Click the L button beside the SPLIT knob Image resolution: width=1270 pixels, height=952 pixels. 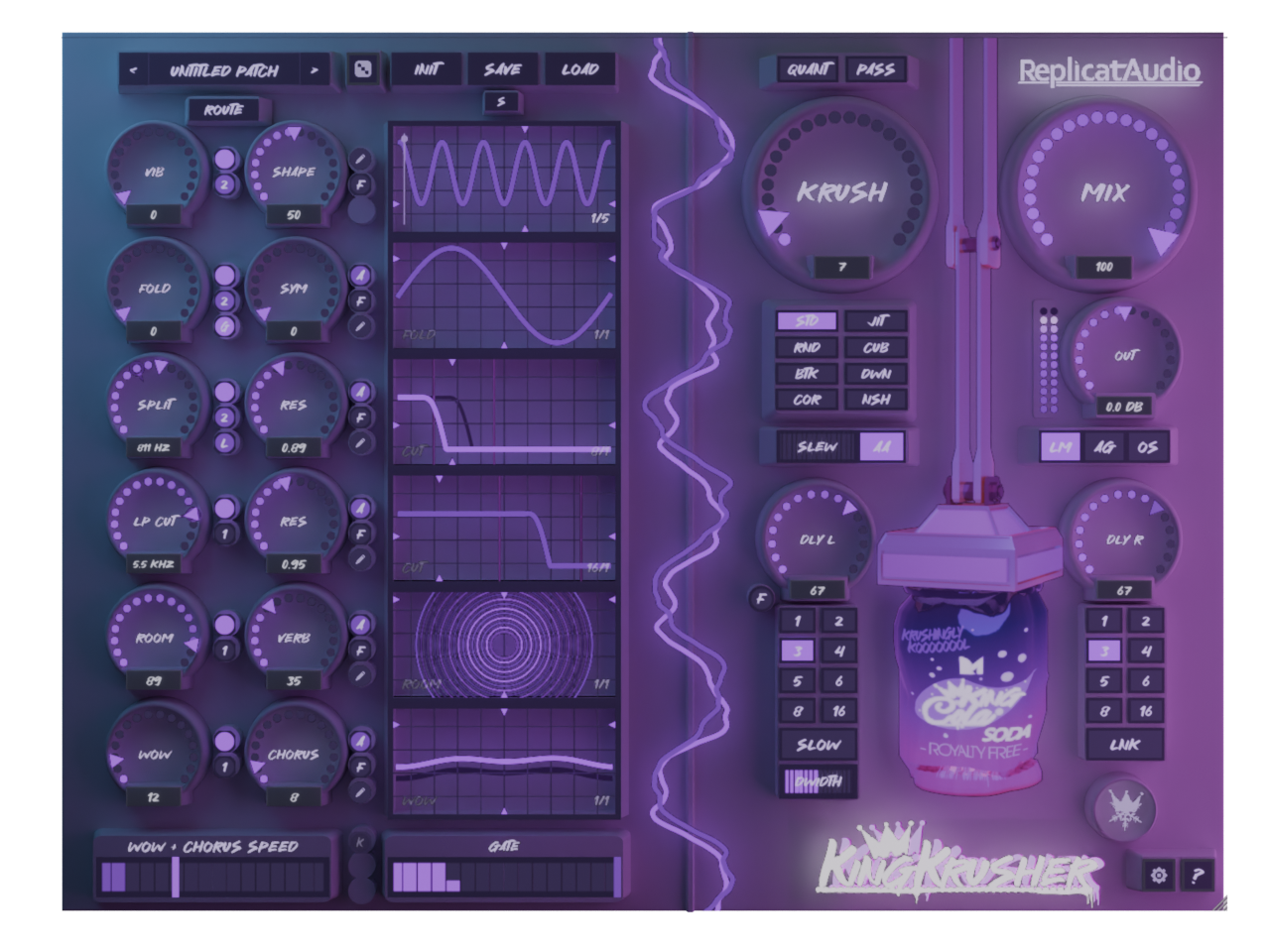tap(225, 443)
